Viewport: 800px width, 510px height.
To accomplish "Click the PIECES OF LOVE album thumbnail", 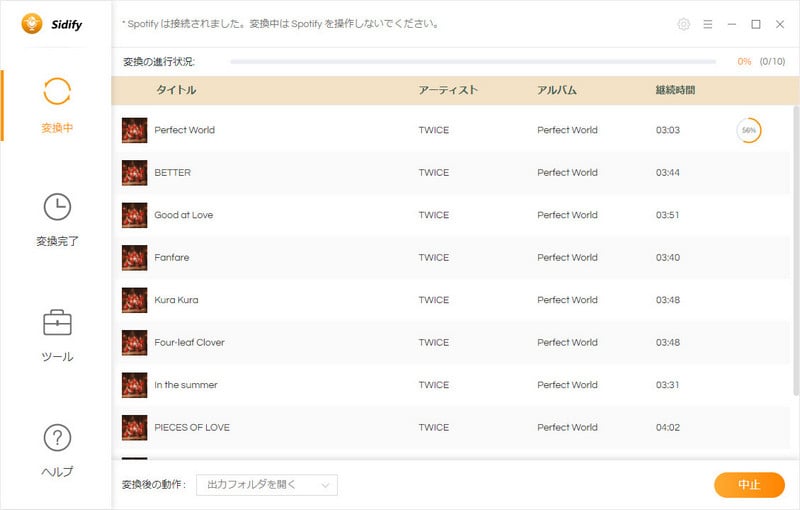I will (134, 427).
